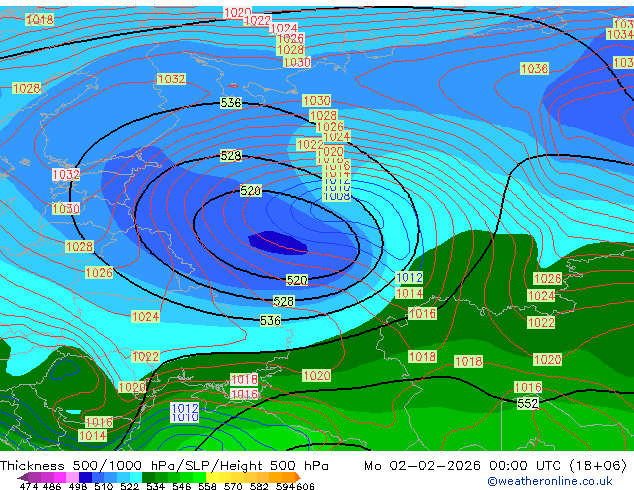Click legend value 570
The width and height of the screenshot is (634, 490).
coord(233,486)
